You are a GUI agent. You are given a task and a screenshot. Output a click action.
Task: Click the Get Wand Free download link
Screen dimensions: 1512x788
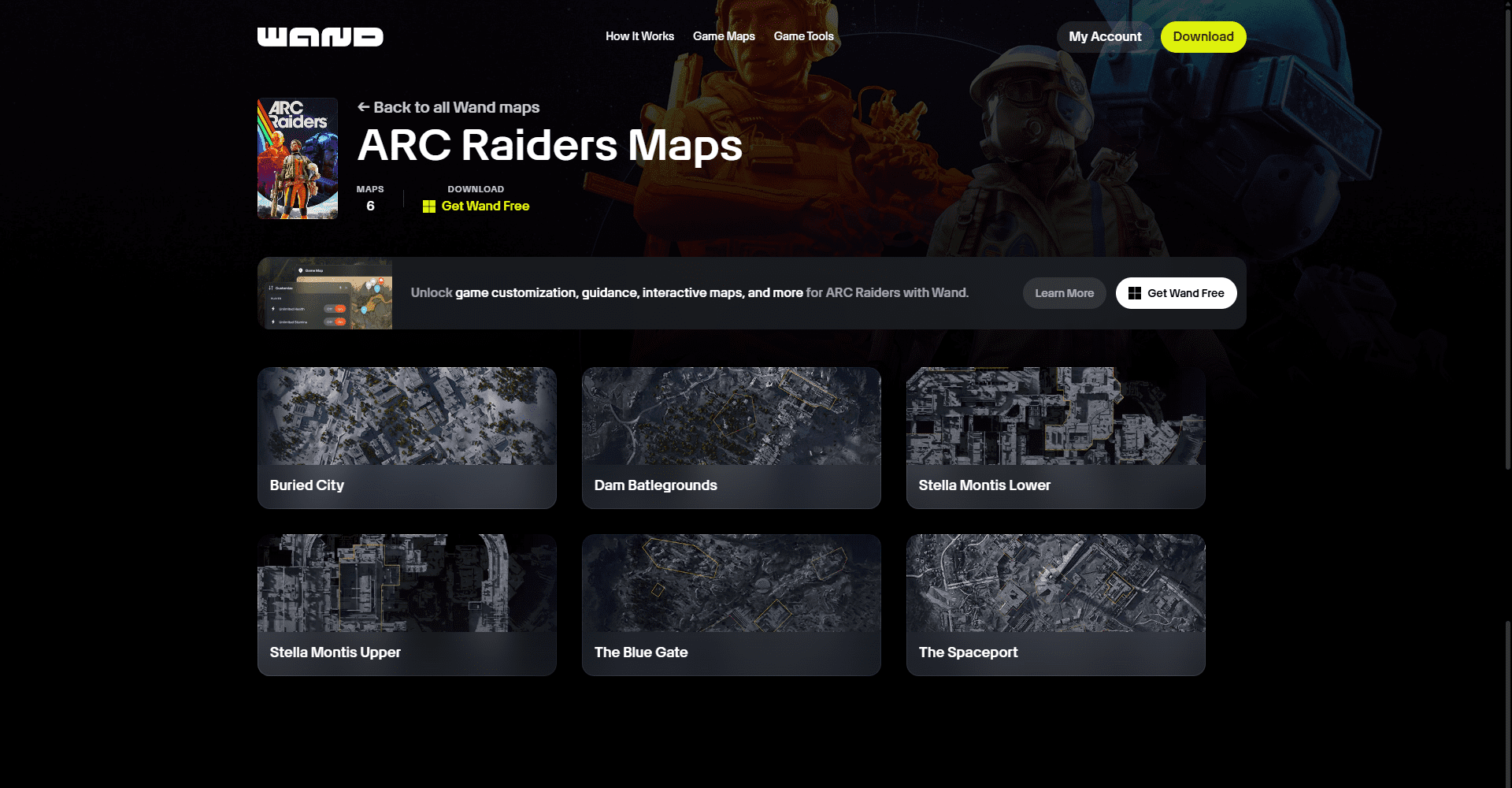coord(486,206)
